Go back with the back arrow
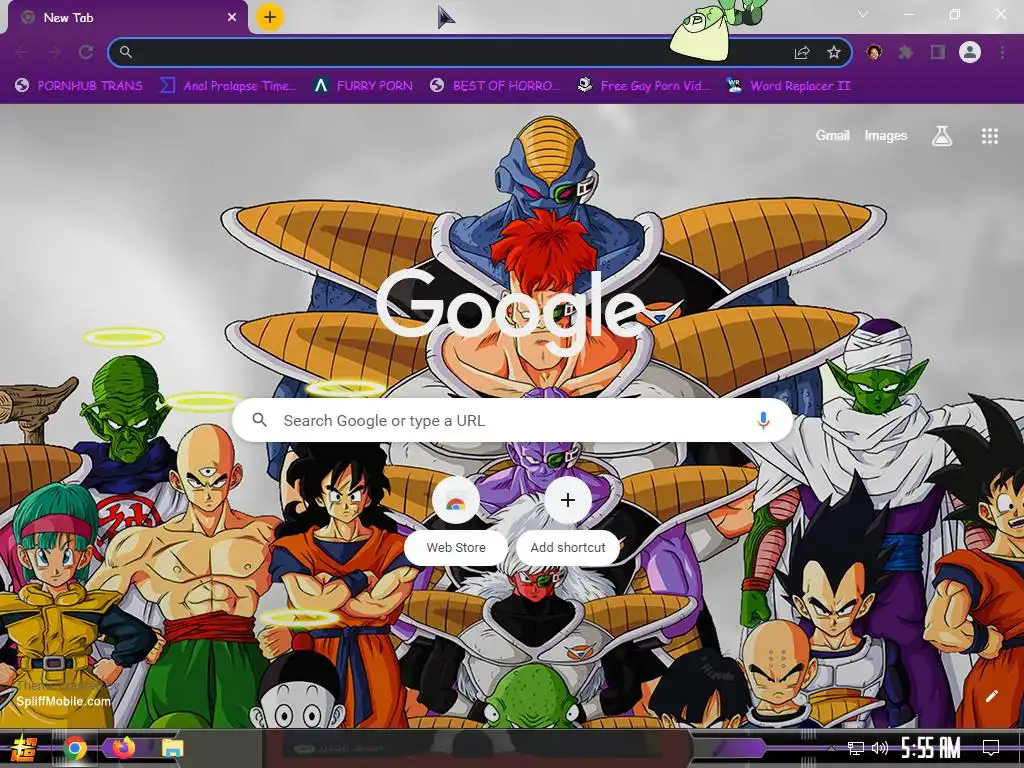Image resolution: width=1024 pixels, height=768 pixels. (x=21, y=52)
